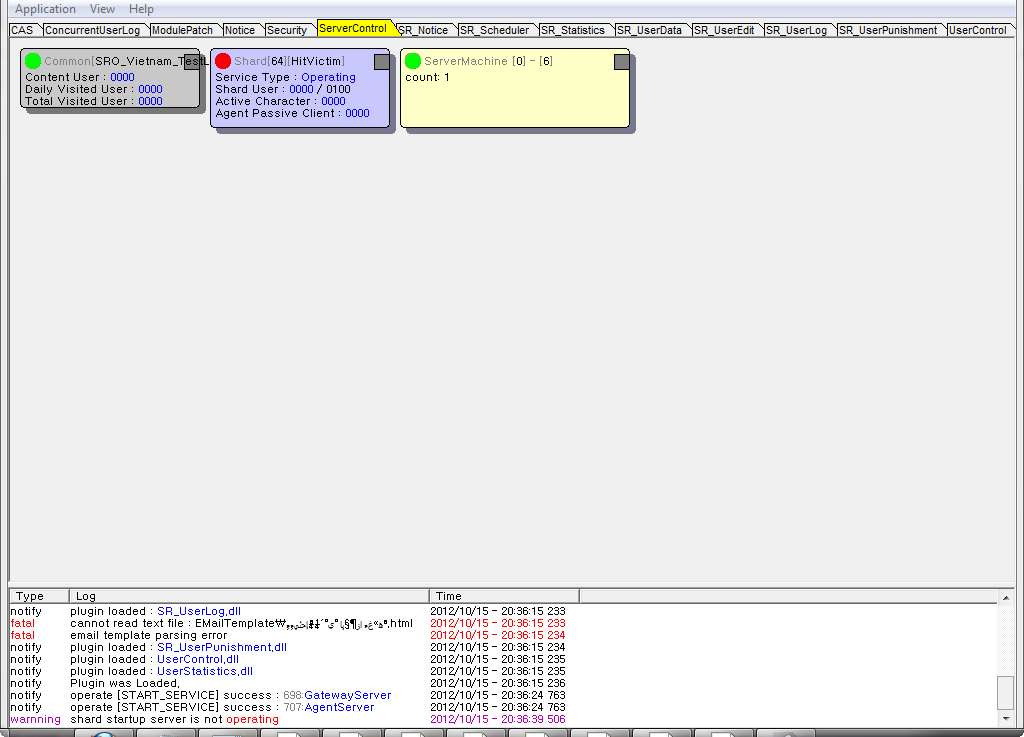1024x737 pixels.
Task: Toggle the gray square on Common panel
Action: click(191, 62)
